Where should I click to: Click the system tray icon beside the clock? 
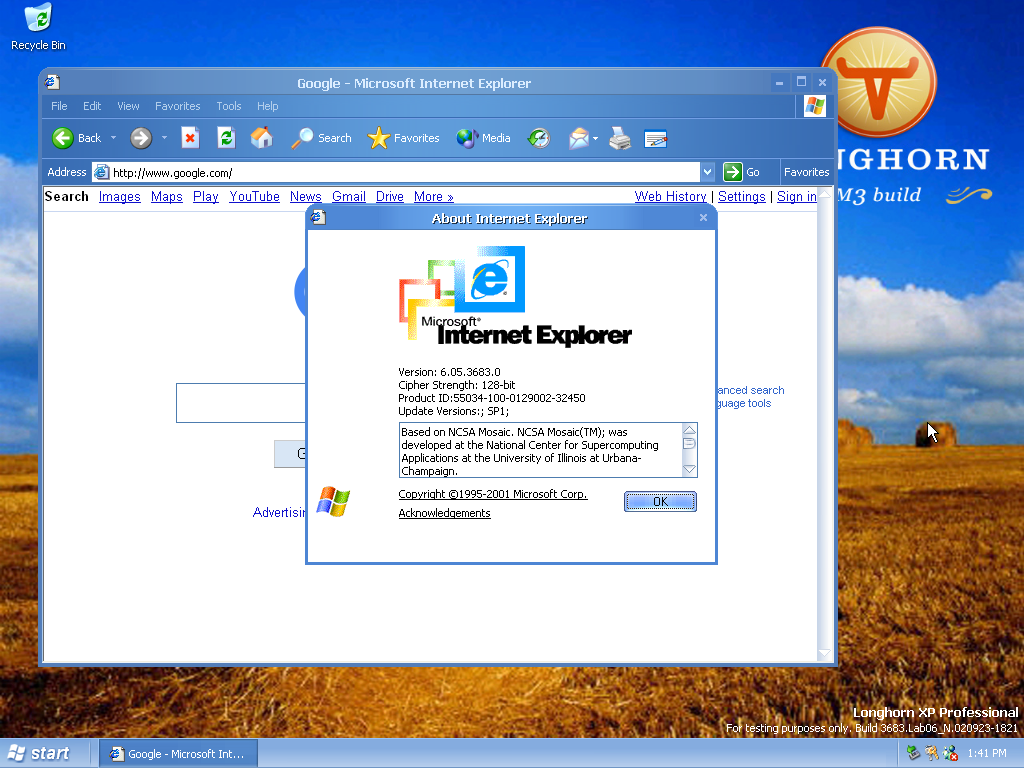pos(951,753)
